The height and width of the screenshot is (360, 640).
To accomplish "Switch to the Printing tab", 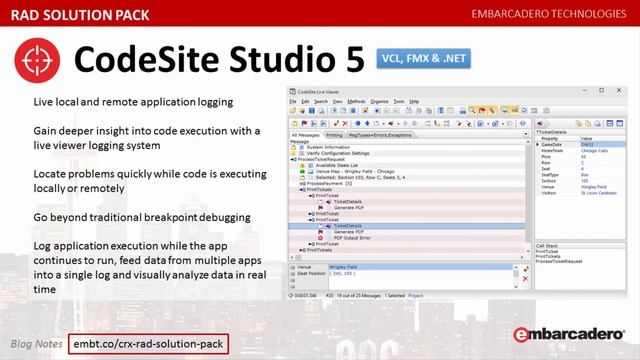I will click(334, 135).
